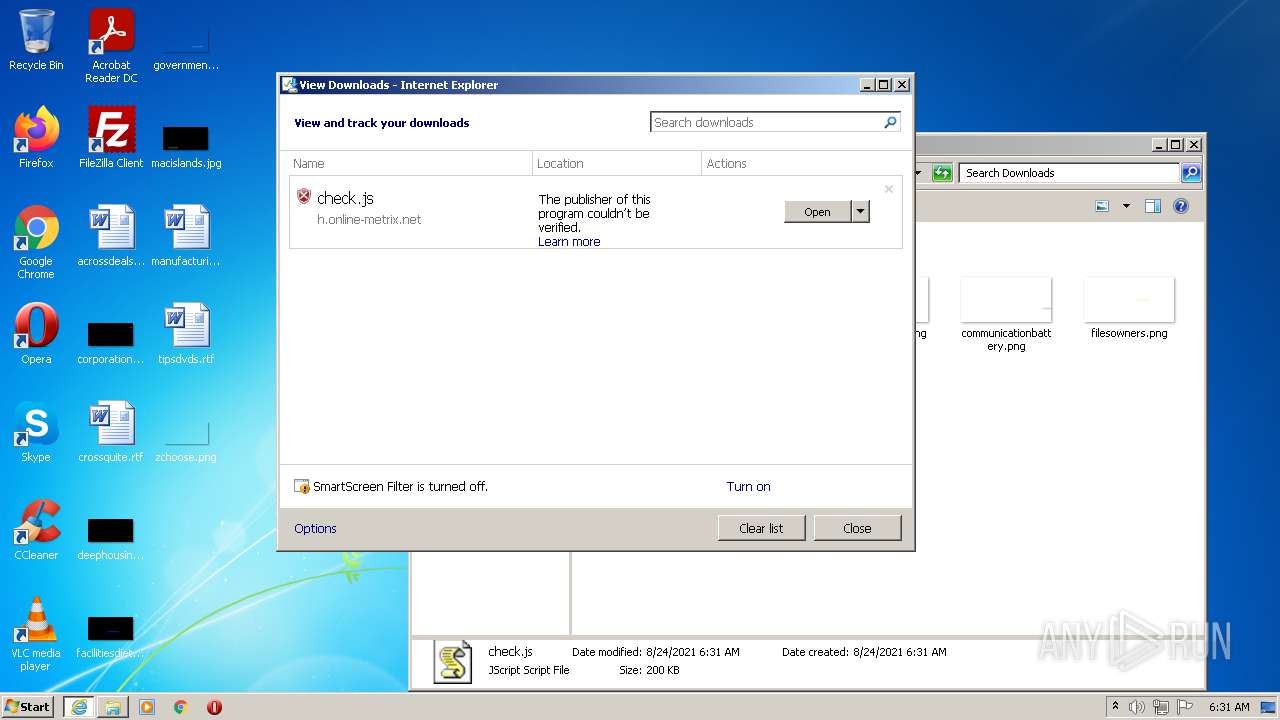Open the check.js download
Screen dimensions: 1280x720
pos(817,211)
